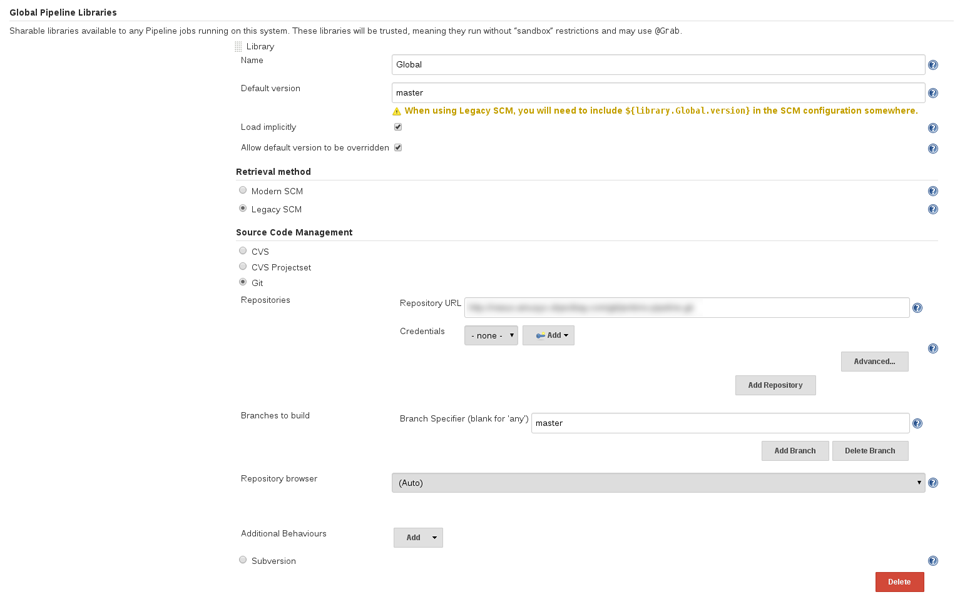Open help for Load implicitly
Image resolution: width=960 pixels, height=597 pixels.
point(932,128)
